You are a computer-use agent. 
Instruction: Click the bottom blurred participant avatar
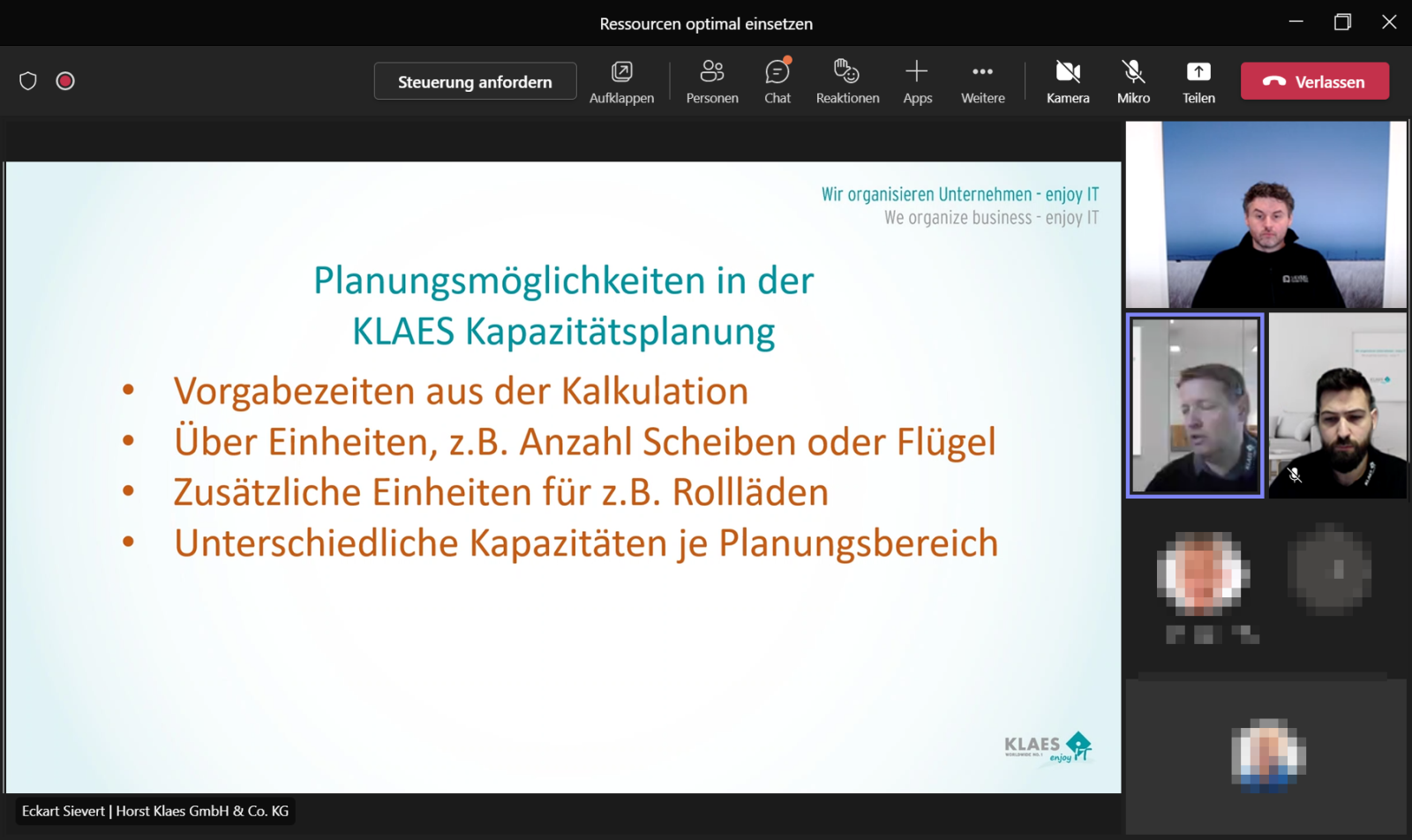1268,754
